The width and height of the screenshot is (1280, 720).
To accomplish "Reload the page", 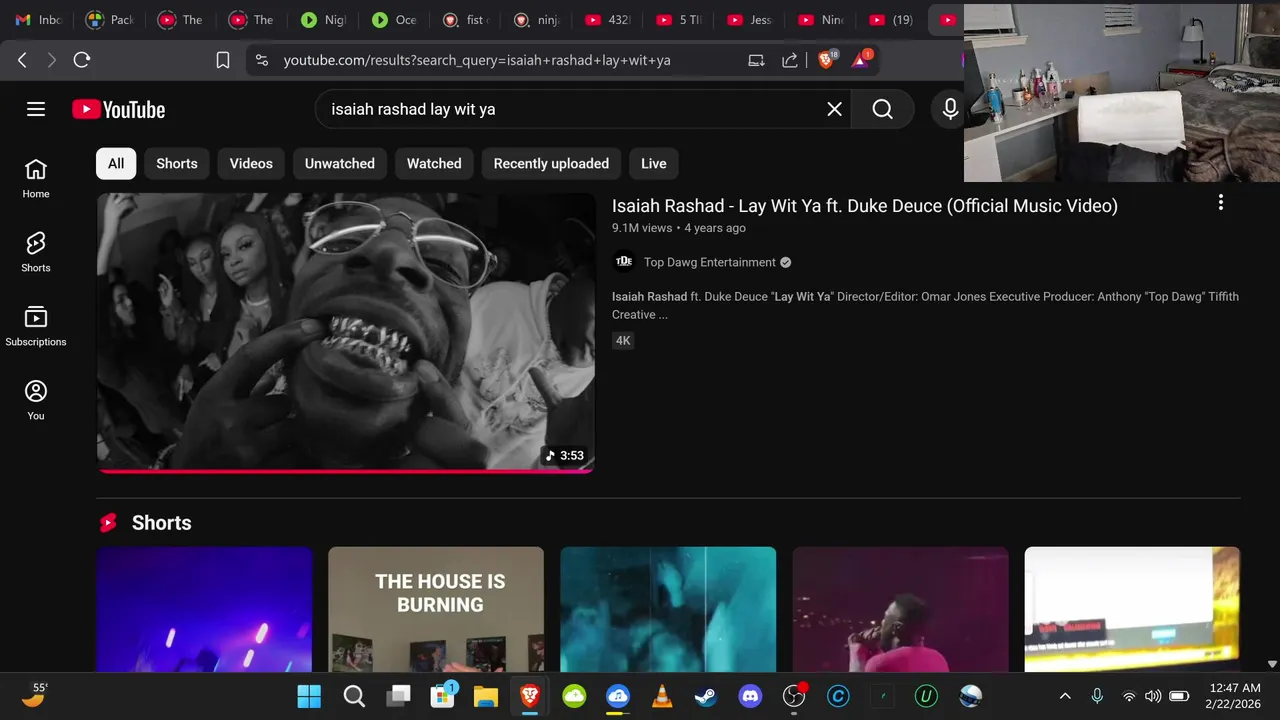I will click(82, 60).
